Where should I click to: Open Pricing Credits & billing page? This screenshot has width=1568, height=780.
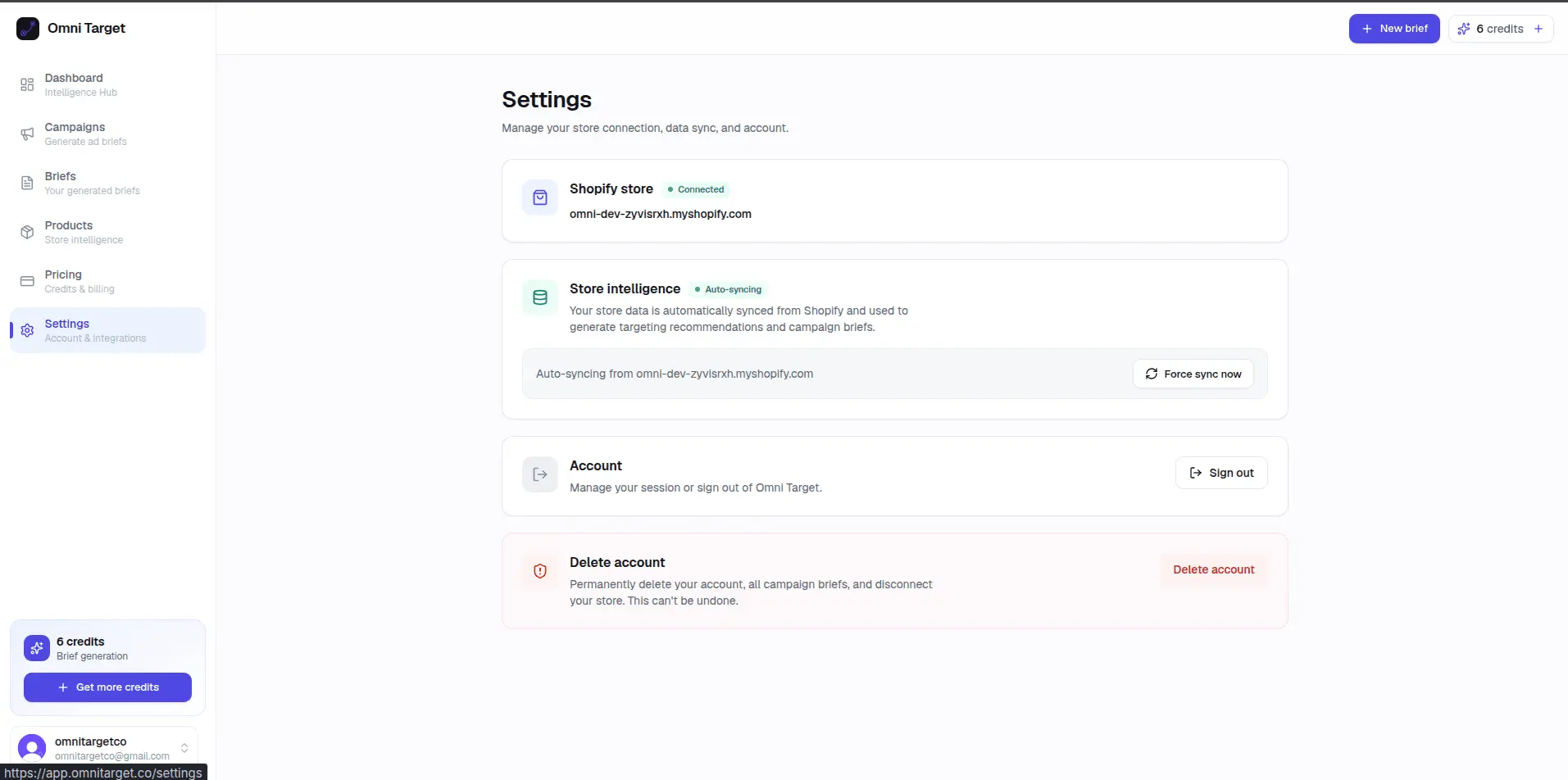pyautogui.click(x=107, y=281)
